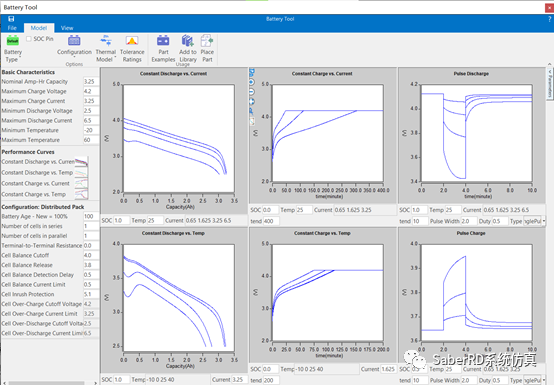Expand the Configuration dropdown arrow
The image size is (554, 385).
tap(74, 57)
